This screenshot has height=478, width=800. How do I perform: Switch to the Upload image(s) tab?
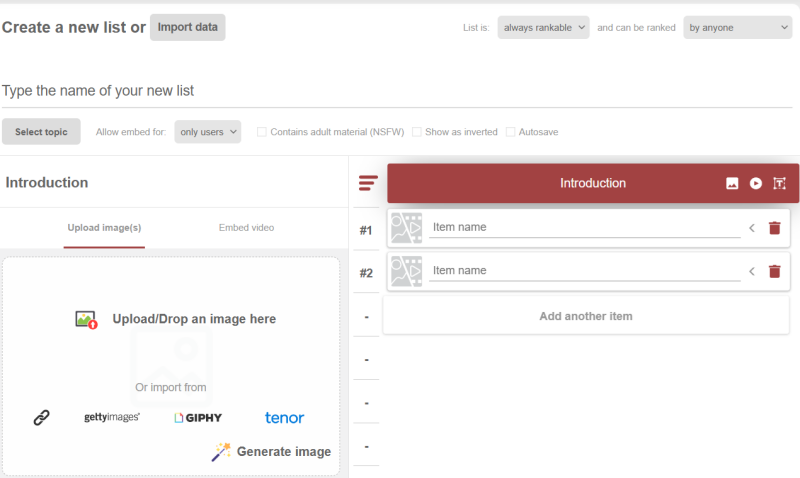(104, 228)
